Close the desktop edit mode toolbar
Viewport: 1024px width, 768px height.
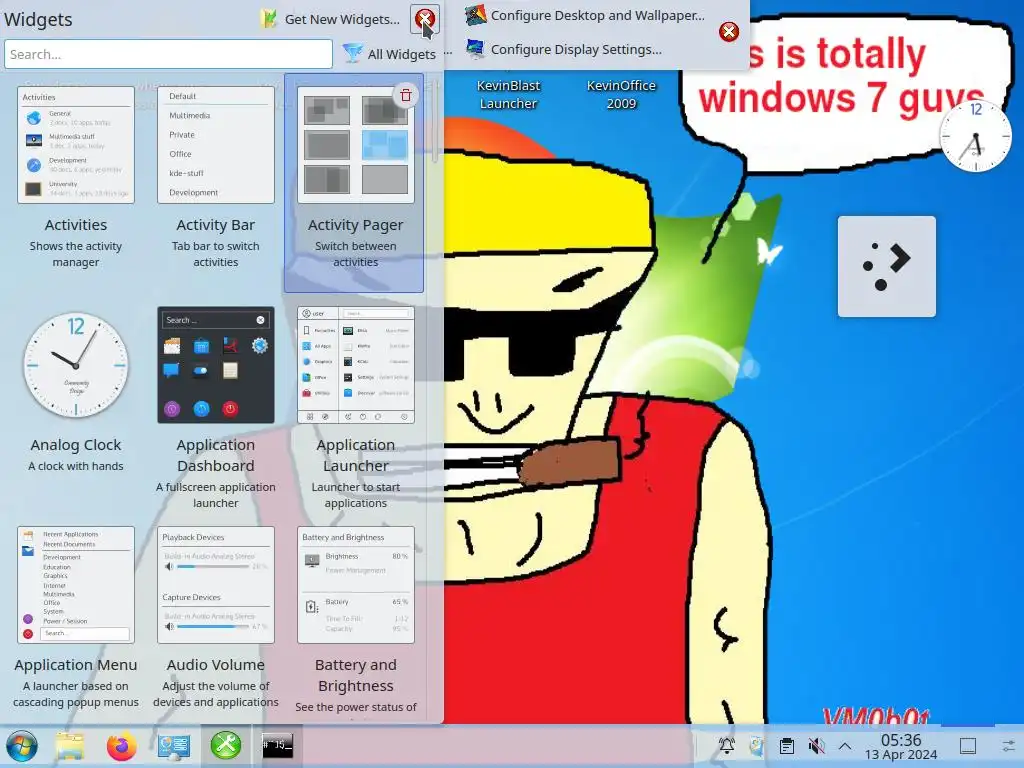(x=729, y=31)
